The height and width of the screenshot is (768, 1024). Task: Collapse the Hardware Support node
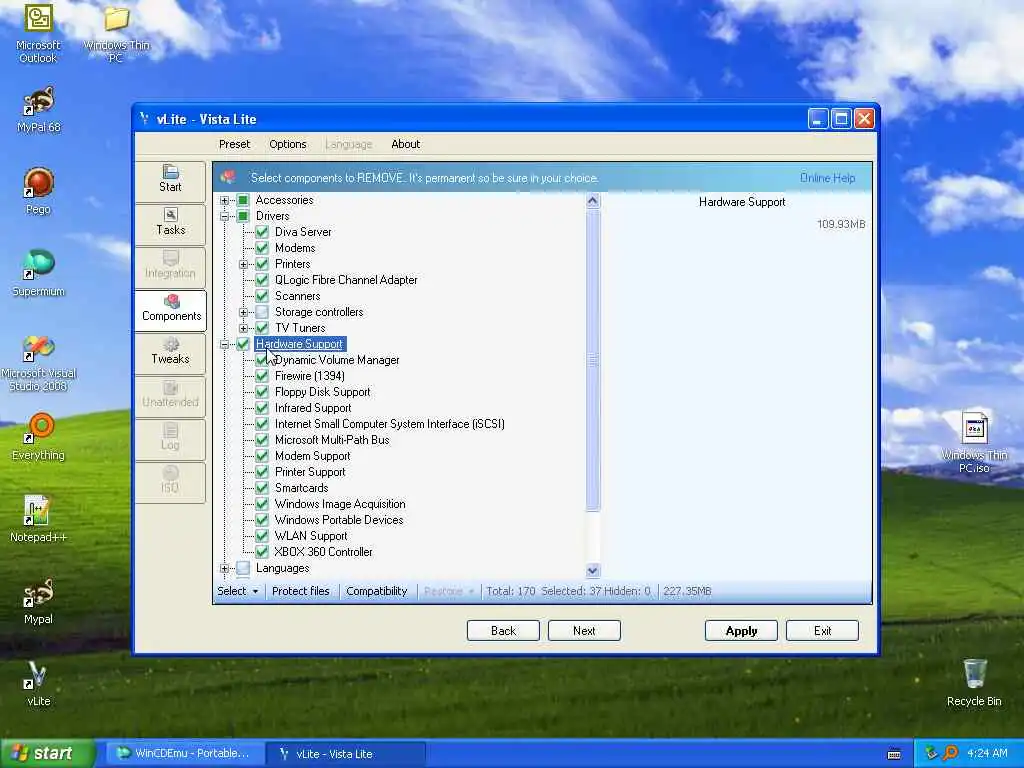click(x=224, y=344)
